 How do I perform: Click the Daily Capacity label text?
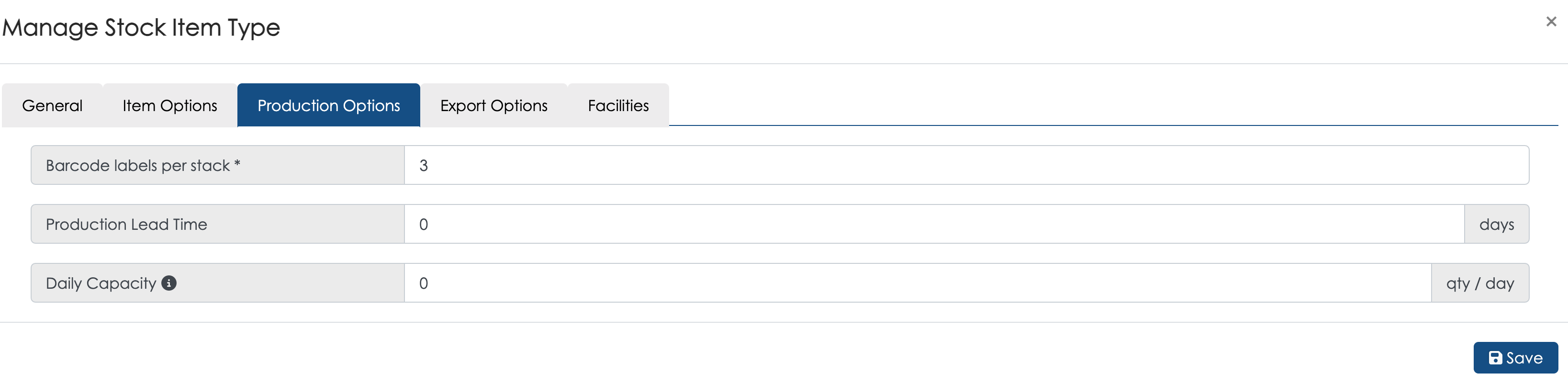[x=101, y=284]
